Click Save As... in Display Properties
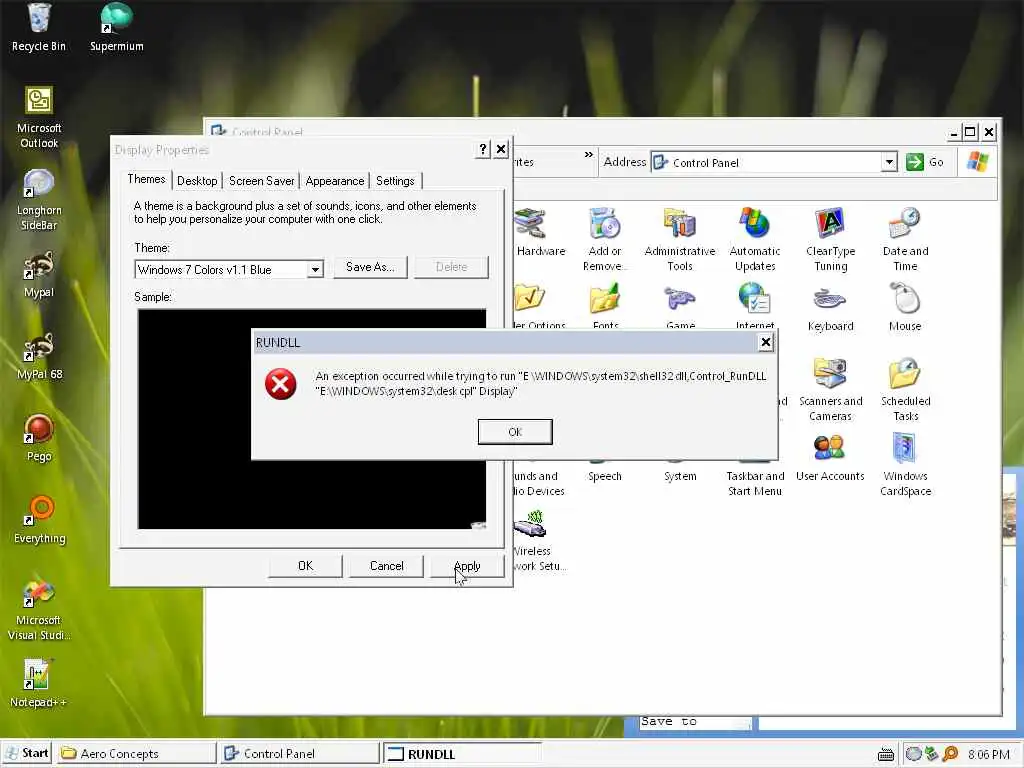The width and height of the screenshot is (1024, 768). [370, 266]
